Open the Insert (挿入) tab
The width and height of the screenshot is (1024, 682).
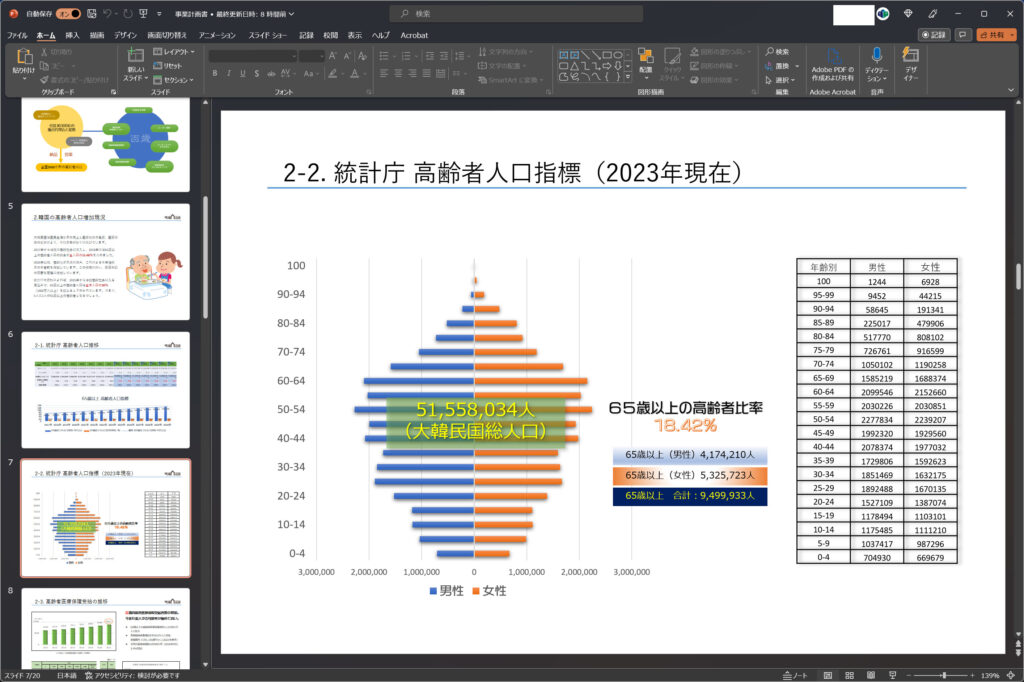(x=72, y=34)
